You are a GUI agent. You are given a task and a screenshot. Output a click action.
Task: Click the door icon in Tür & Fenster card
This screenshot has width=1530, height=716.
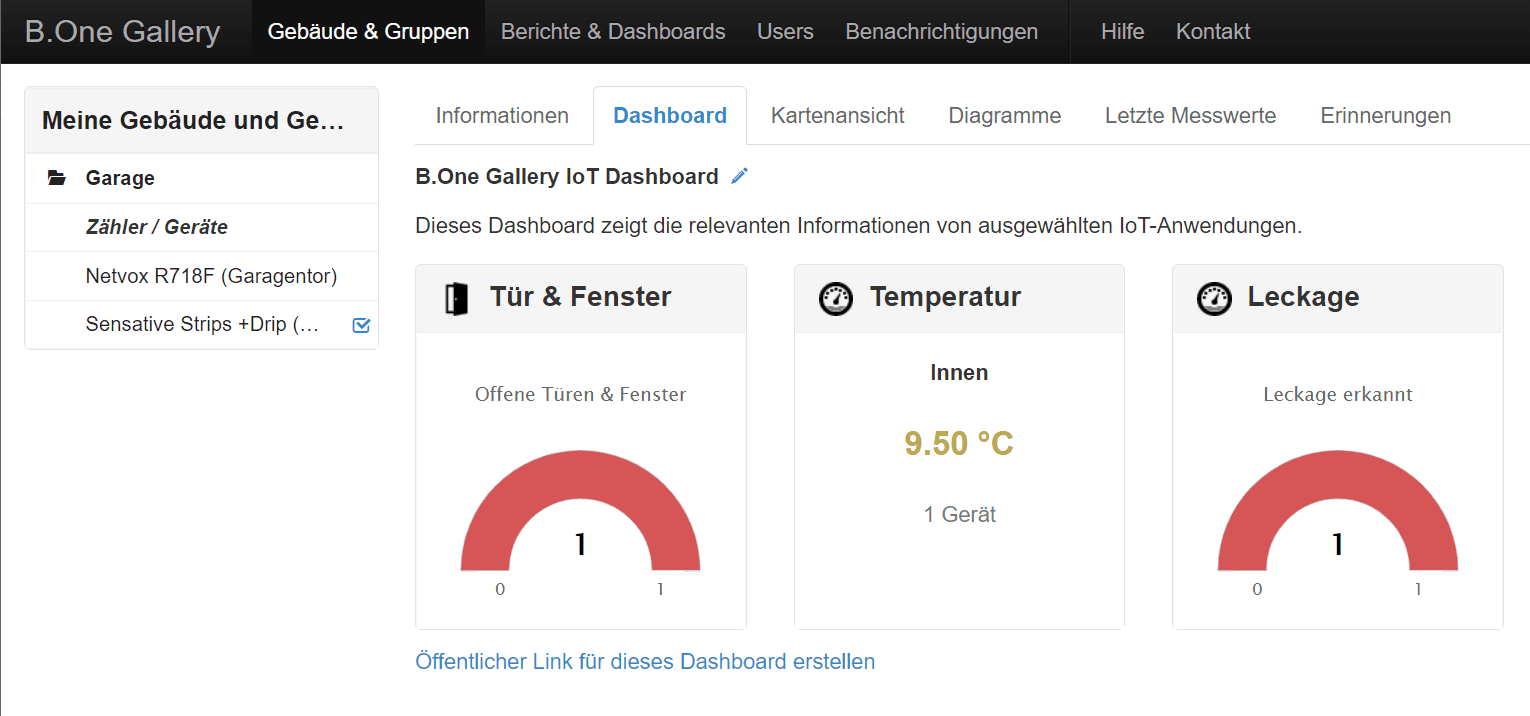456,298
